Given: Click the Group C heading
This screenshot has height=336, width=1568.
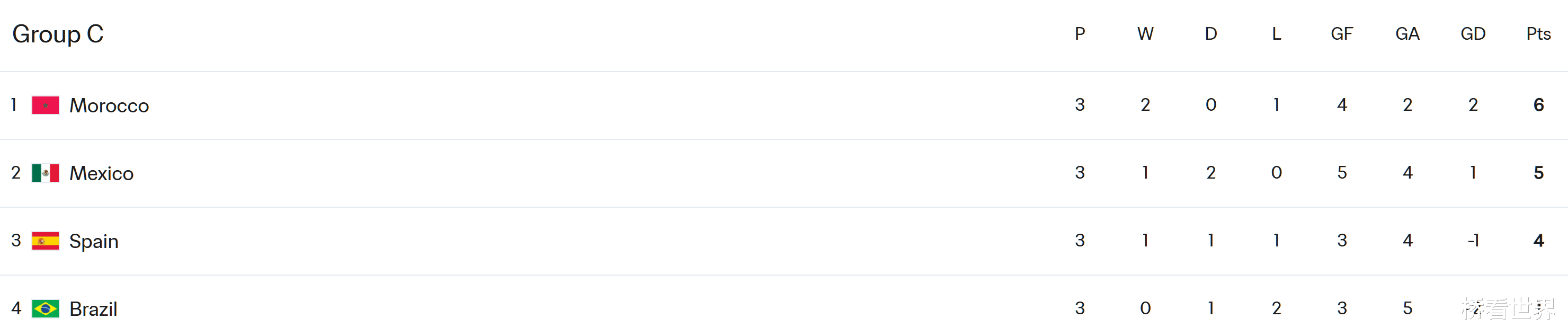Looking at the screenshot, I should coord(58,34).
